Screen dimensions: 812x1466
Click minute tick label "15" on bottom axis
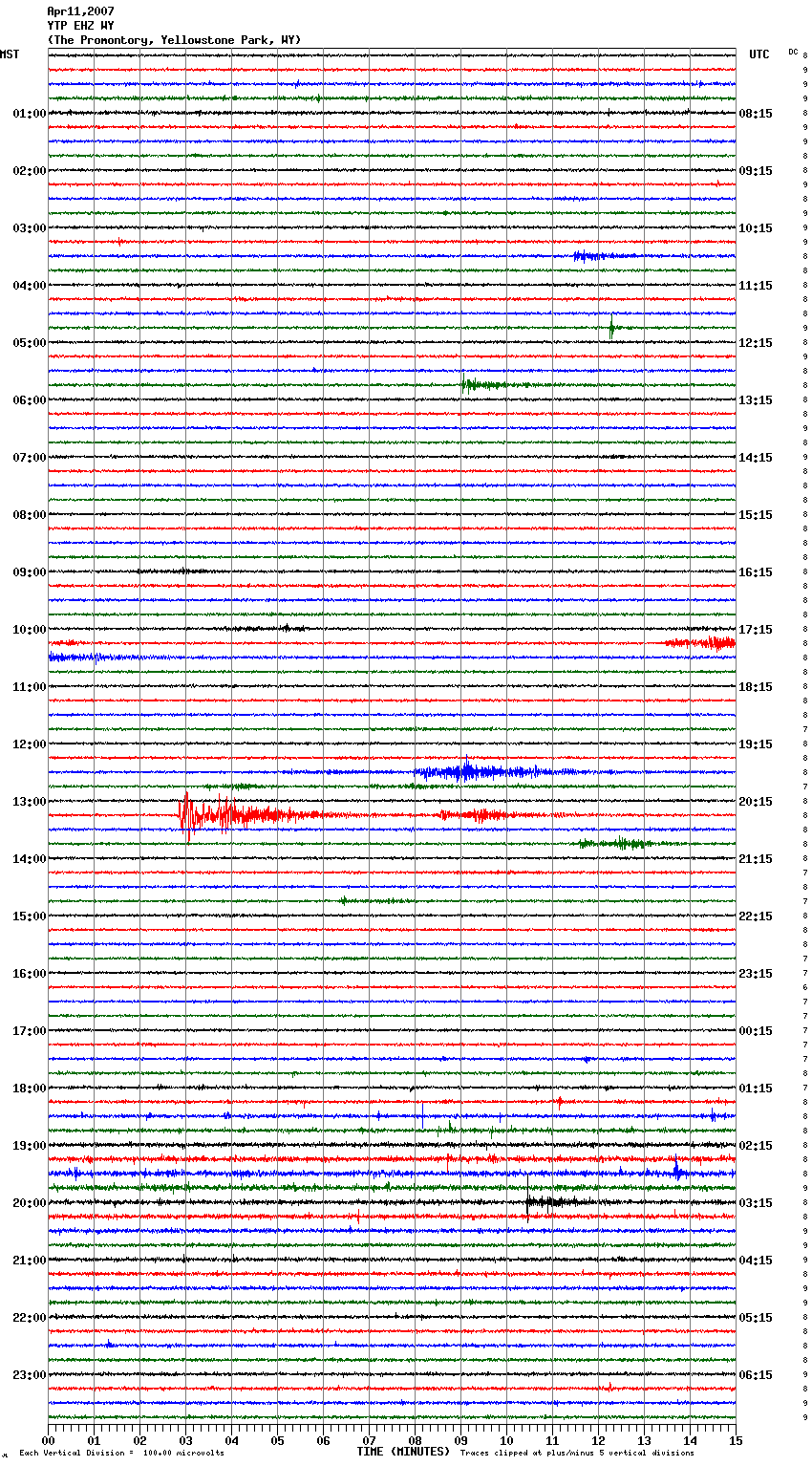pos(736,1440)
